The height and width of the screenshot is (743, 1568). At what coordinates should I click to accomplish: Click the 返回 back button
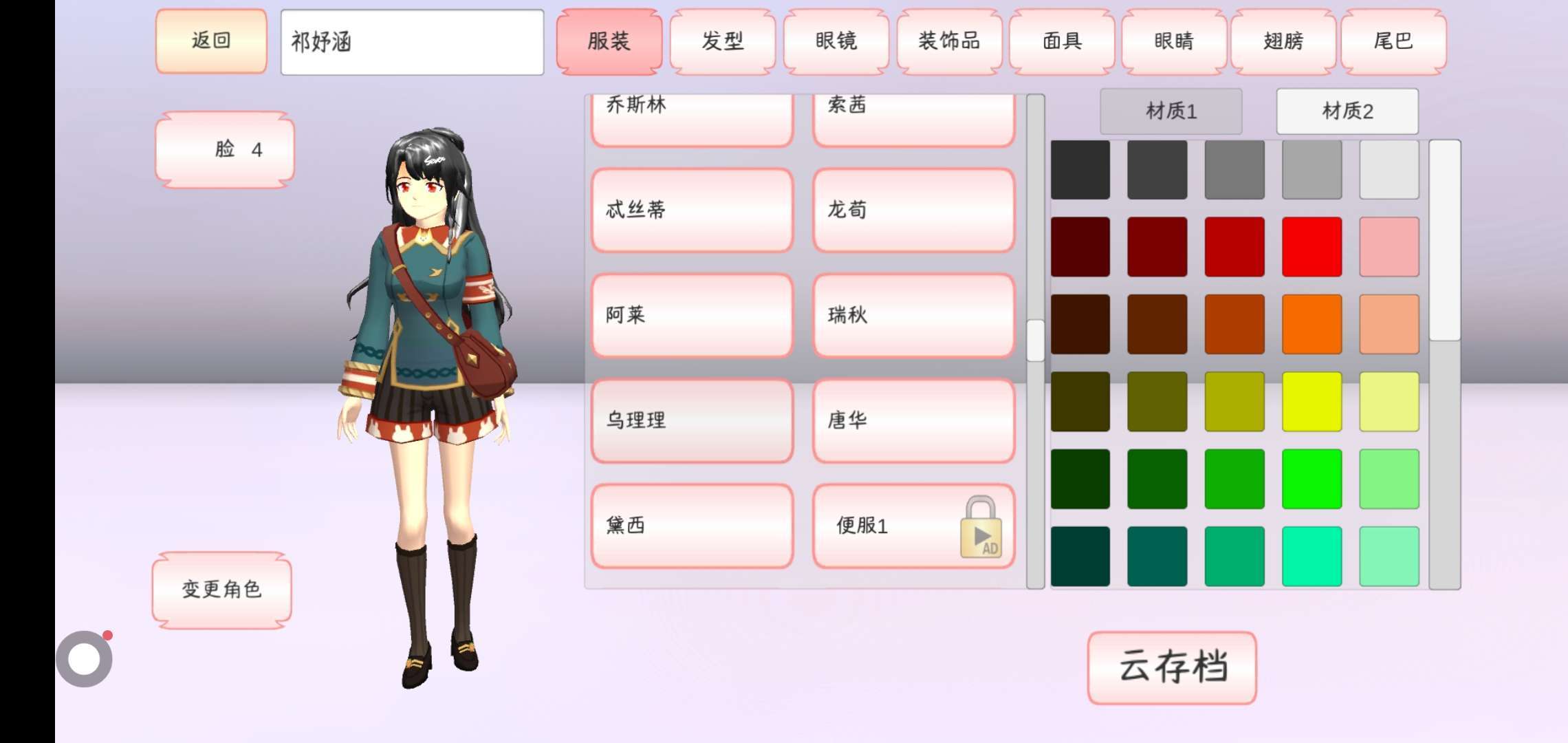[x=211, y=41]
